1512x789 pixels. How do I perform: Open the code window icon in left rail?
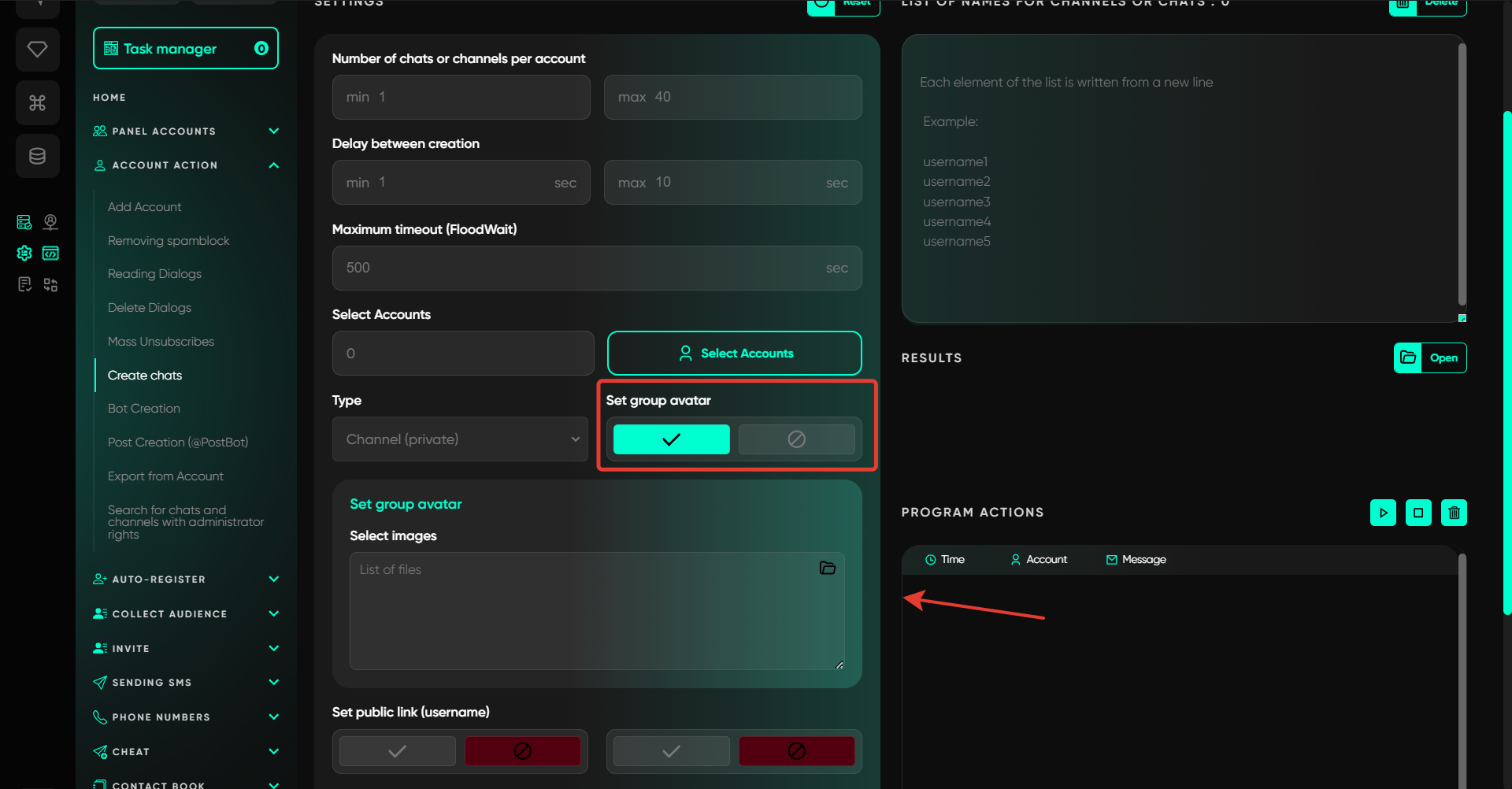pos(50,253)
